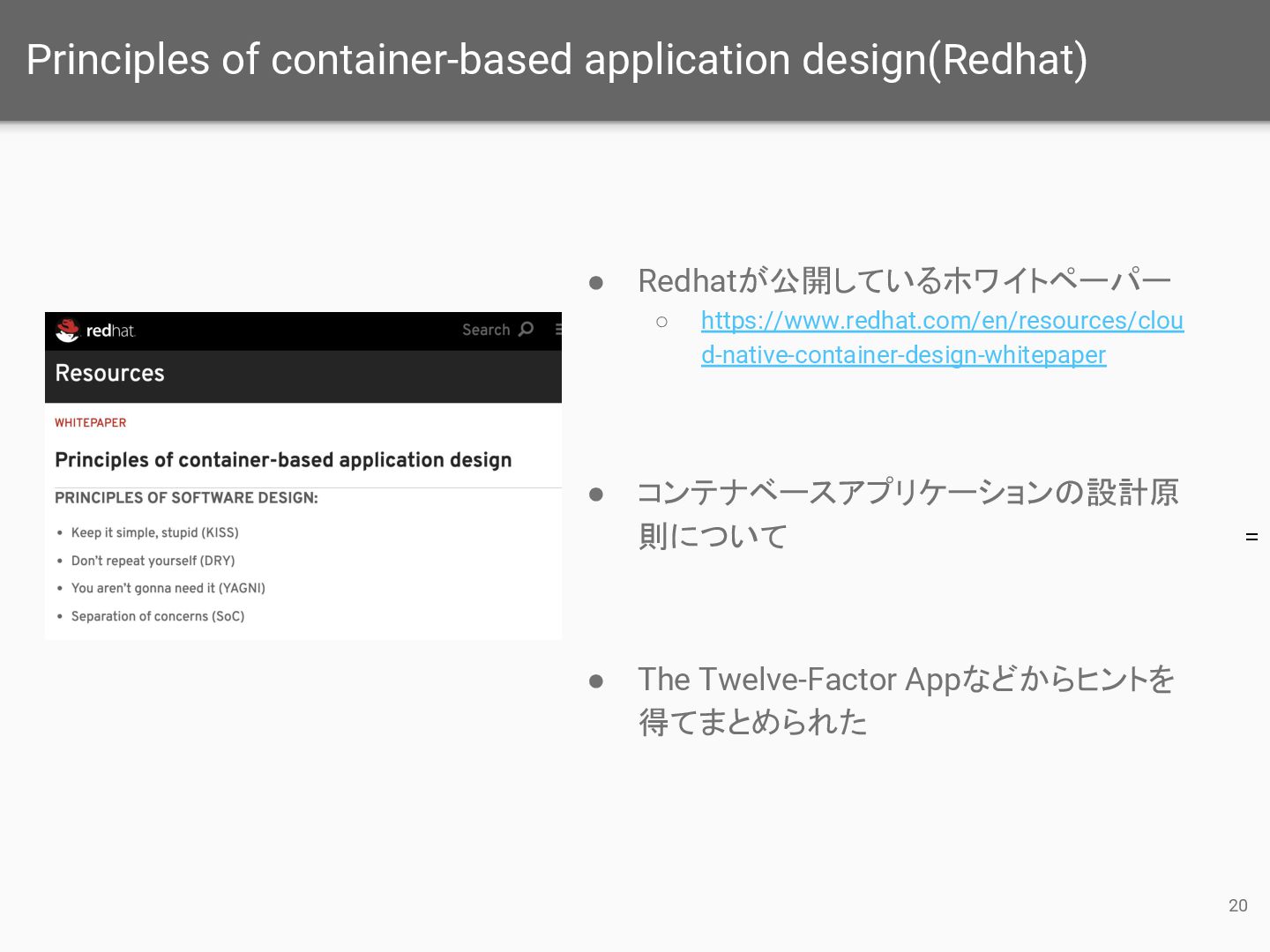Click the Red Hat logo in the screenshot
Viewport: 1270px width, 952px height.
[95, 331]
